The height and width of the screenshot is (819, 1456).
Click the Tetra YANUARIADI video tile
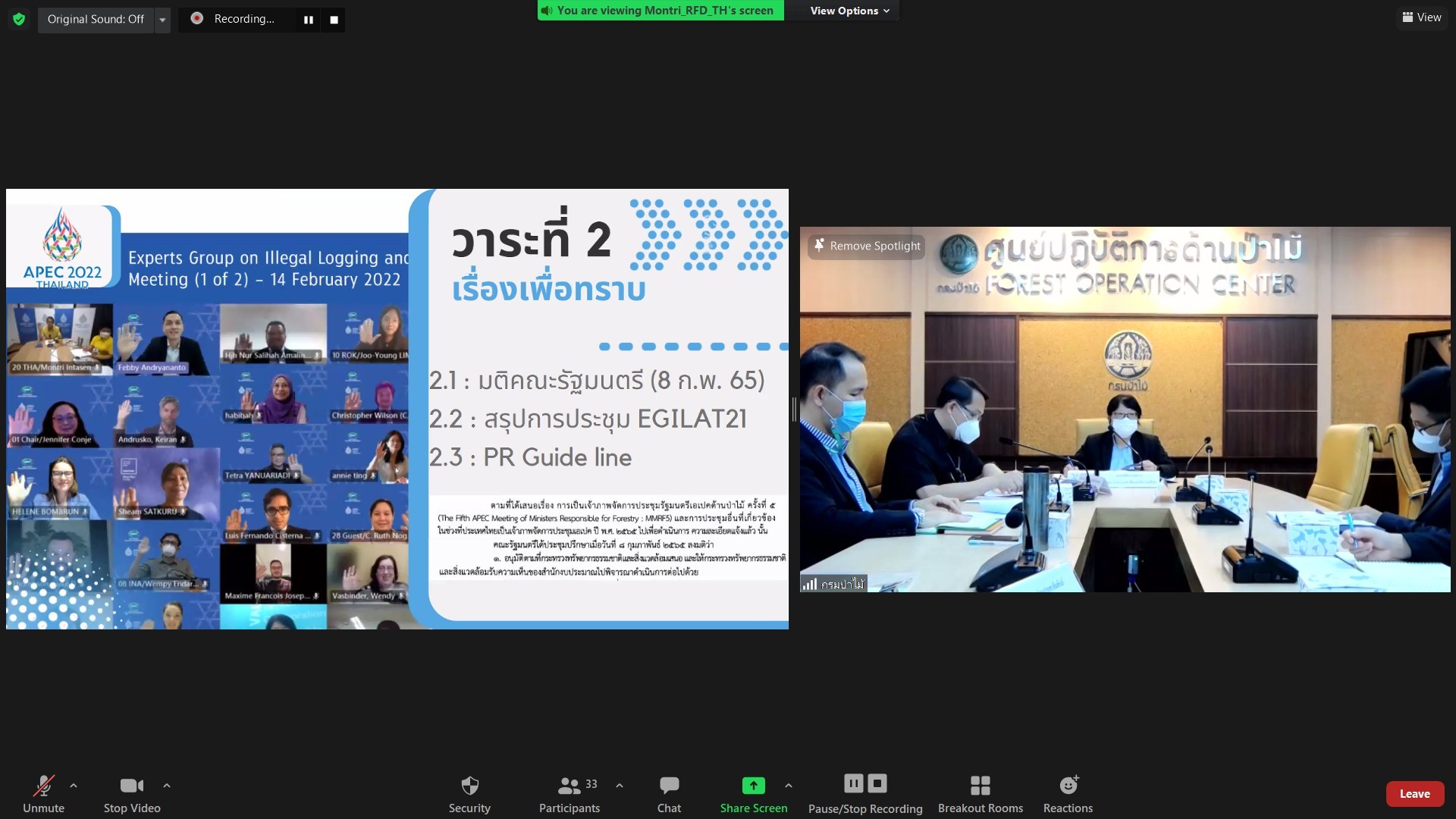pyautogui.click(x=274, y=454)
